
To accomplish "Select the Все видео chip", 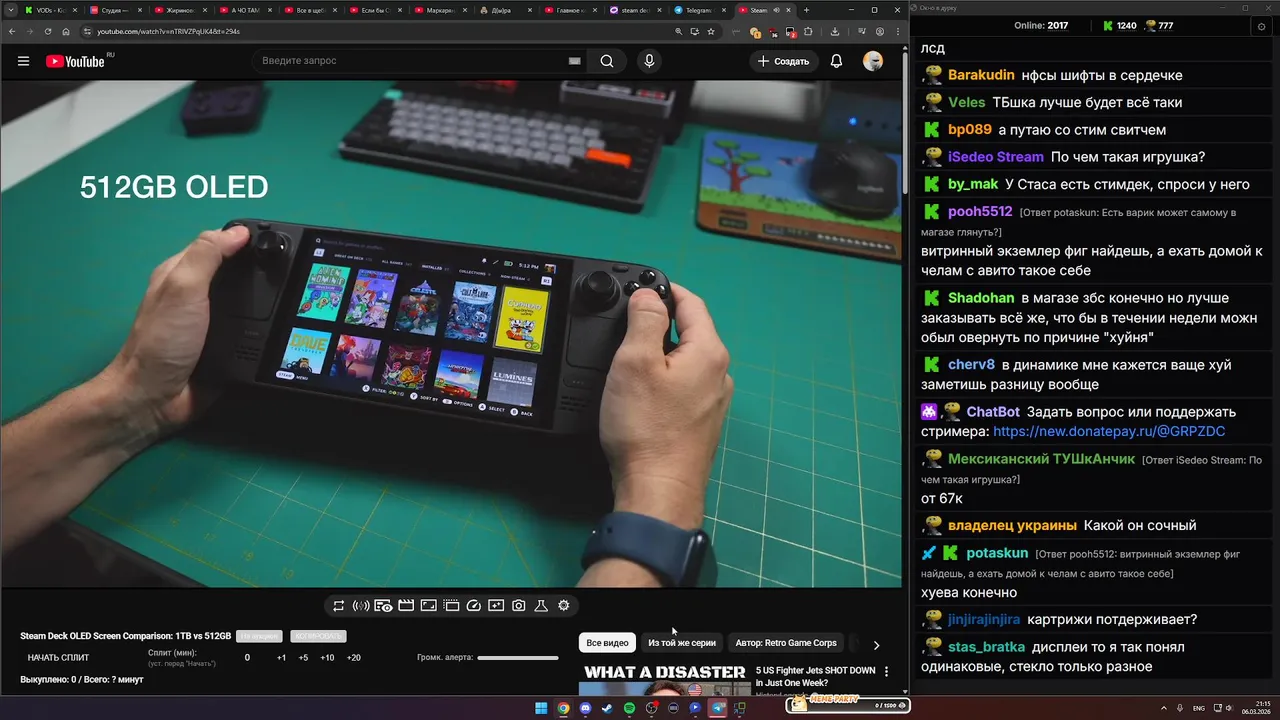I will pyautogui.click(x=607, y=643).
